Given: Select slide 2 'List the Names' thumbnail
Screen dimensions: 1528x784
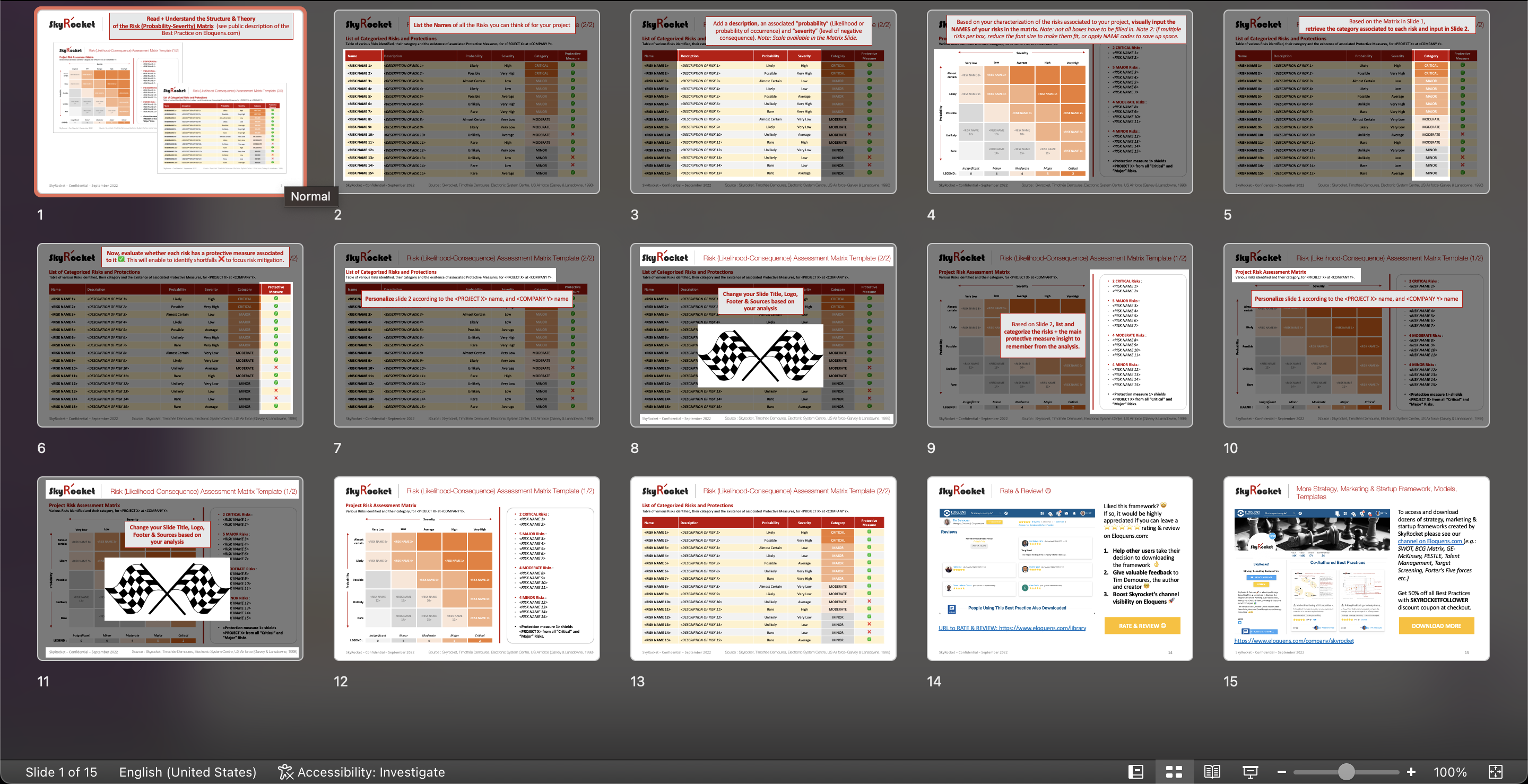Looking at the screenshot, I should coord(467,101).
